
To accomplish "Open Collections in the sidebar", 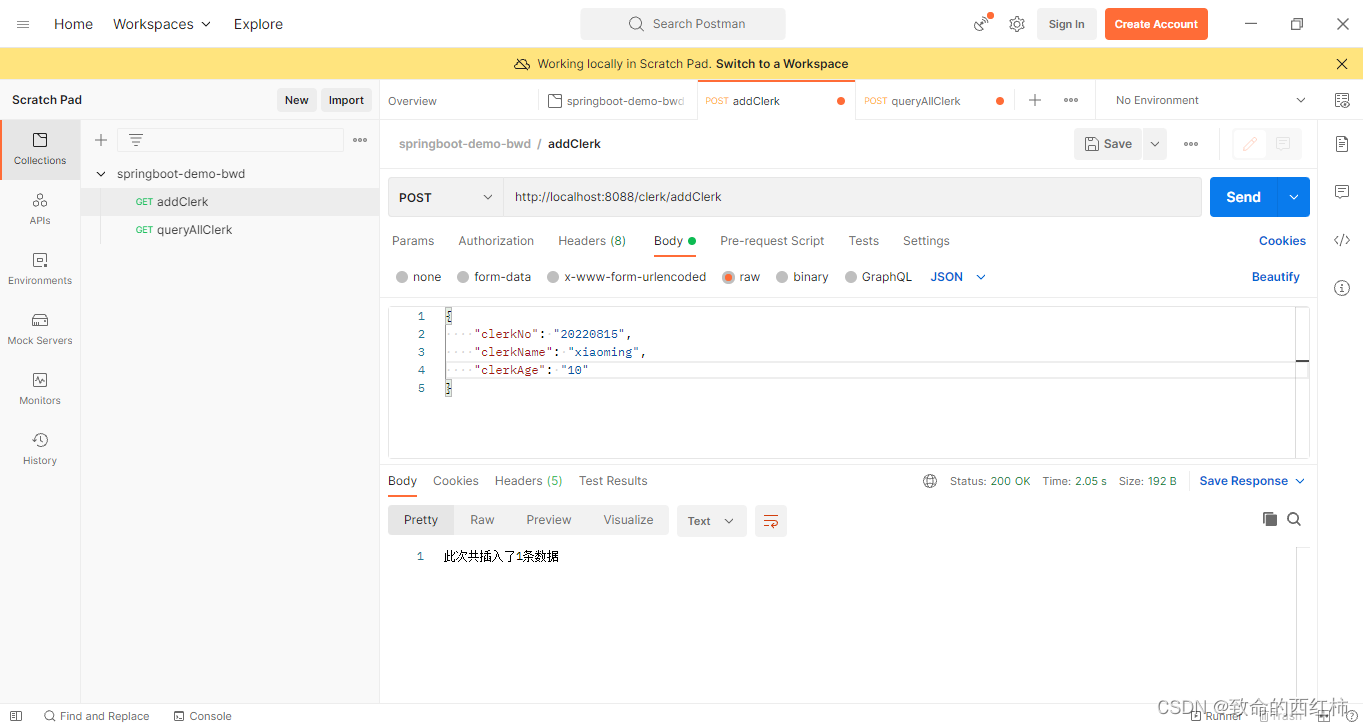I will (x=40, y=149).
